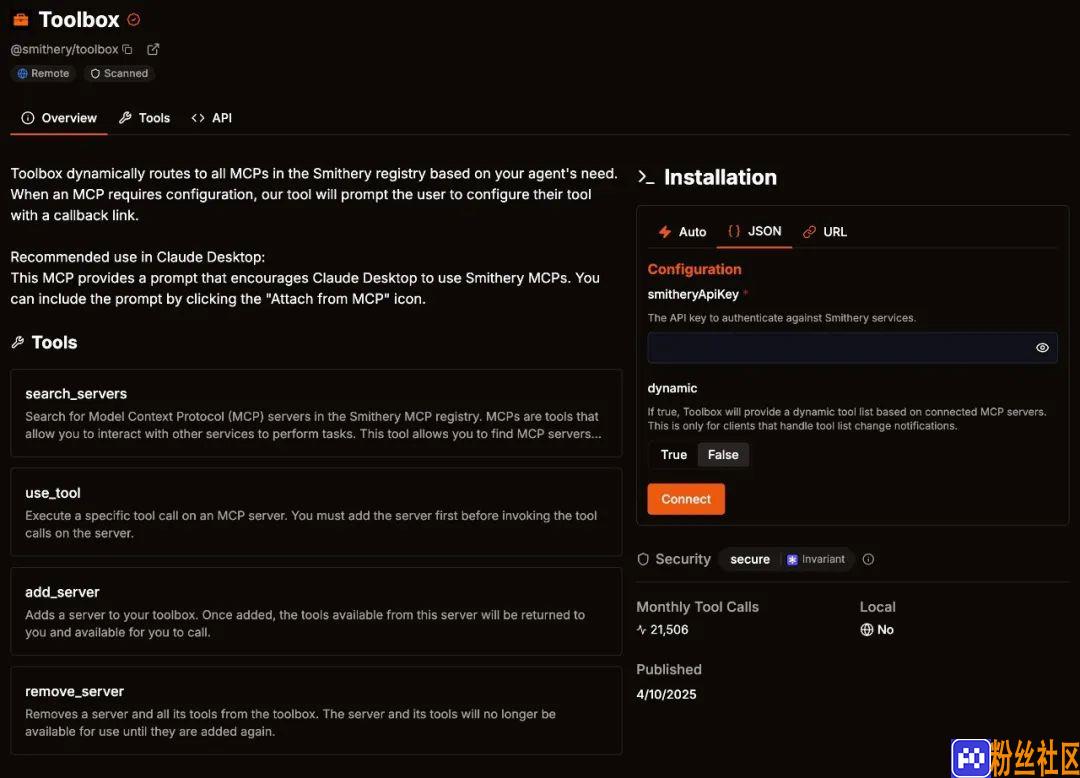Open the remove_server tool card
1080x778 pixels.
tap(316, 711)
